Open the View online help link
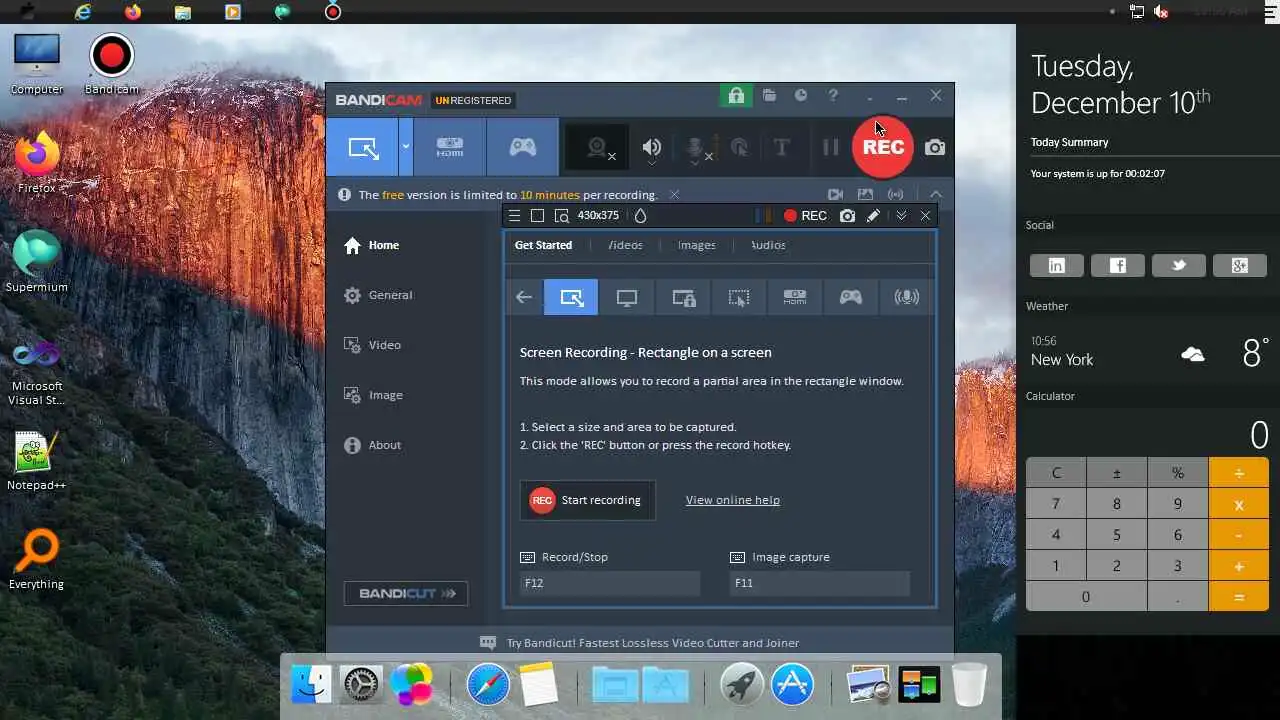The image size is (1280, 720). click(x=733, y=500)
